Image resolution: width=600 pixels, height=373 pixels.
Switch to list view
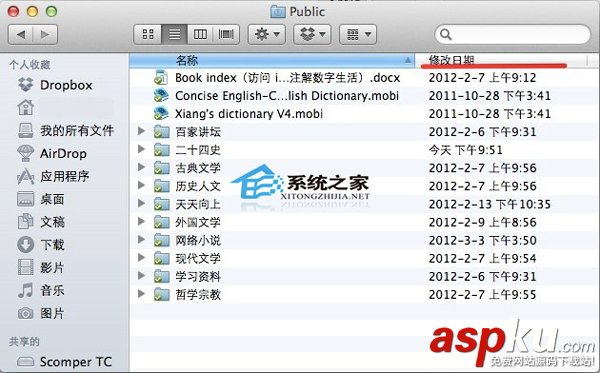point(174,34)
